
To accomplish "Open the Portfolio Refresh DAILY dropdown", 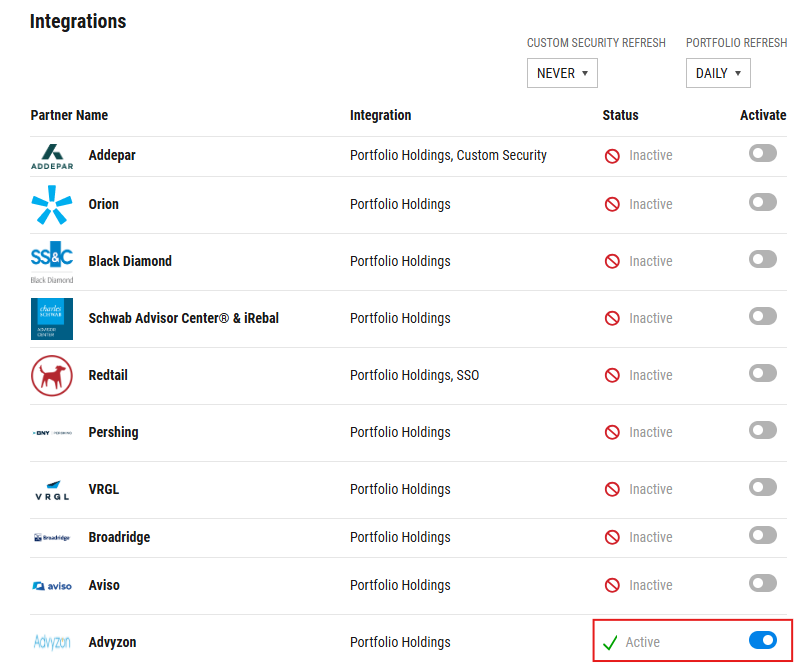I will click(x=718, y=73).
